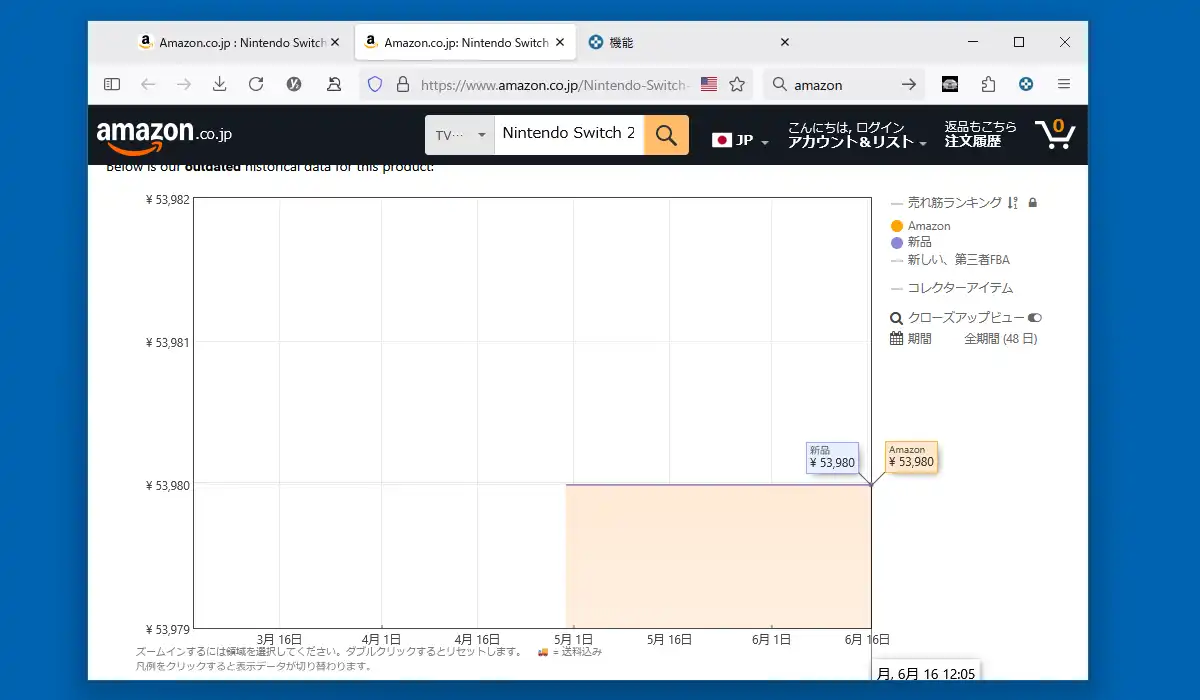Open the 返品もこちら 注文履歴 link
1200x700 pixels.
point(980,134)
